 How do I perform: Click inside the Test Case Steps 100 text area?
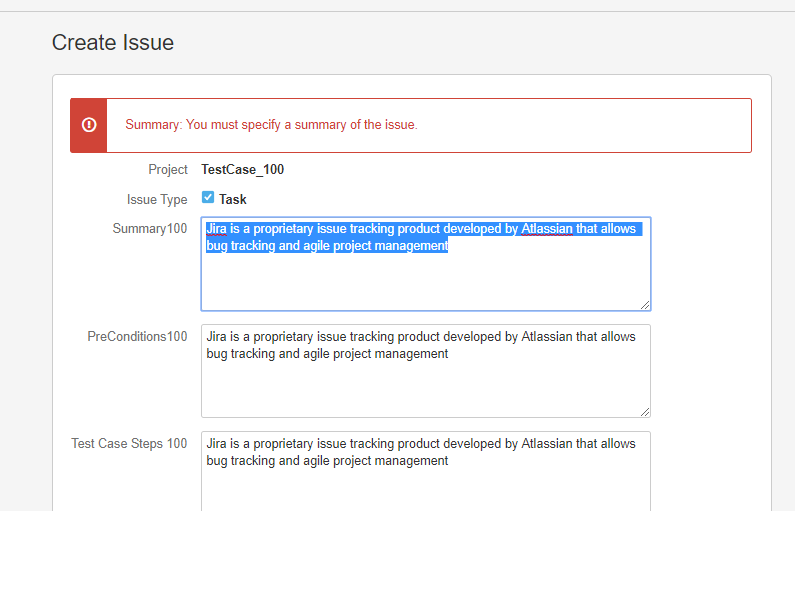click(x=426, y=471)
